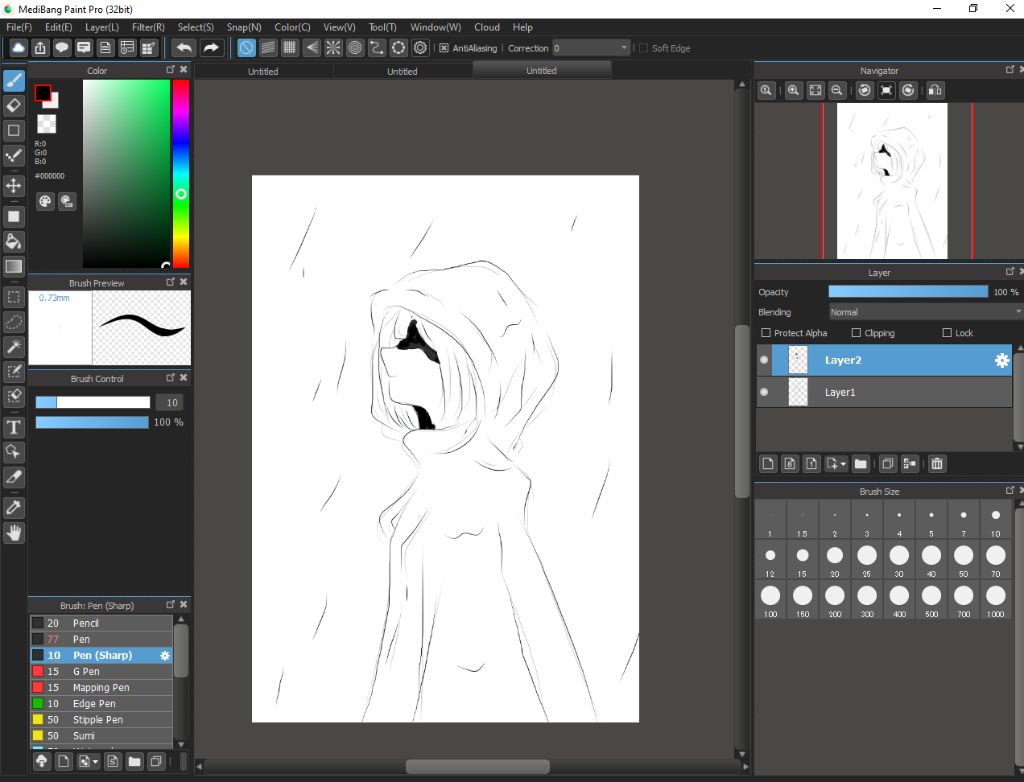
Task: Open the File menu
Action: tap(19, 27)
